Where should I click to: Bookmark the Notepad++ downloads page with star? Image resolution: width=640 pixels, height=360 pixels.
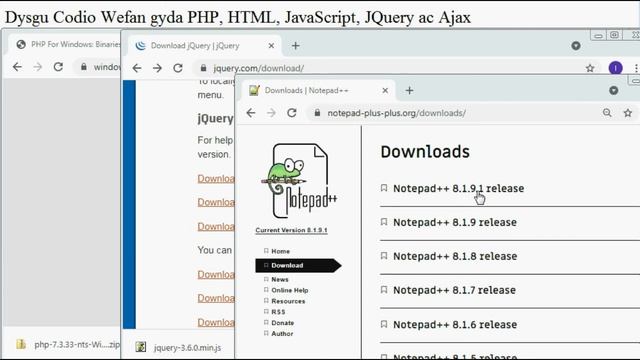[x=628, y=113]
